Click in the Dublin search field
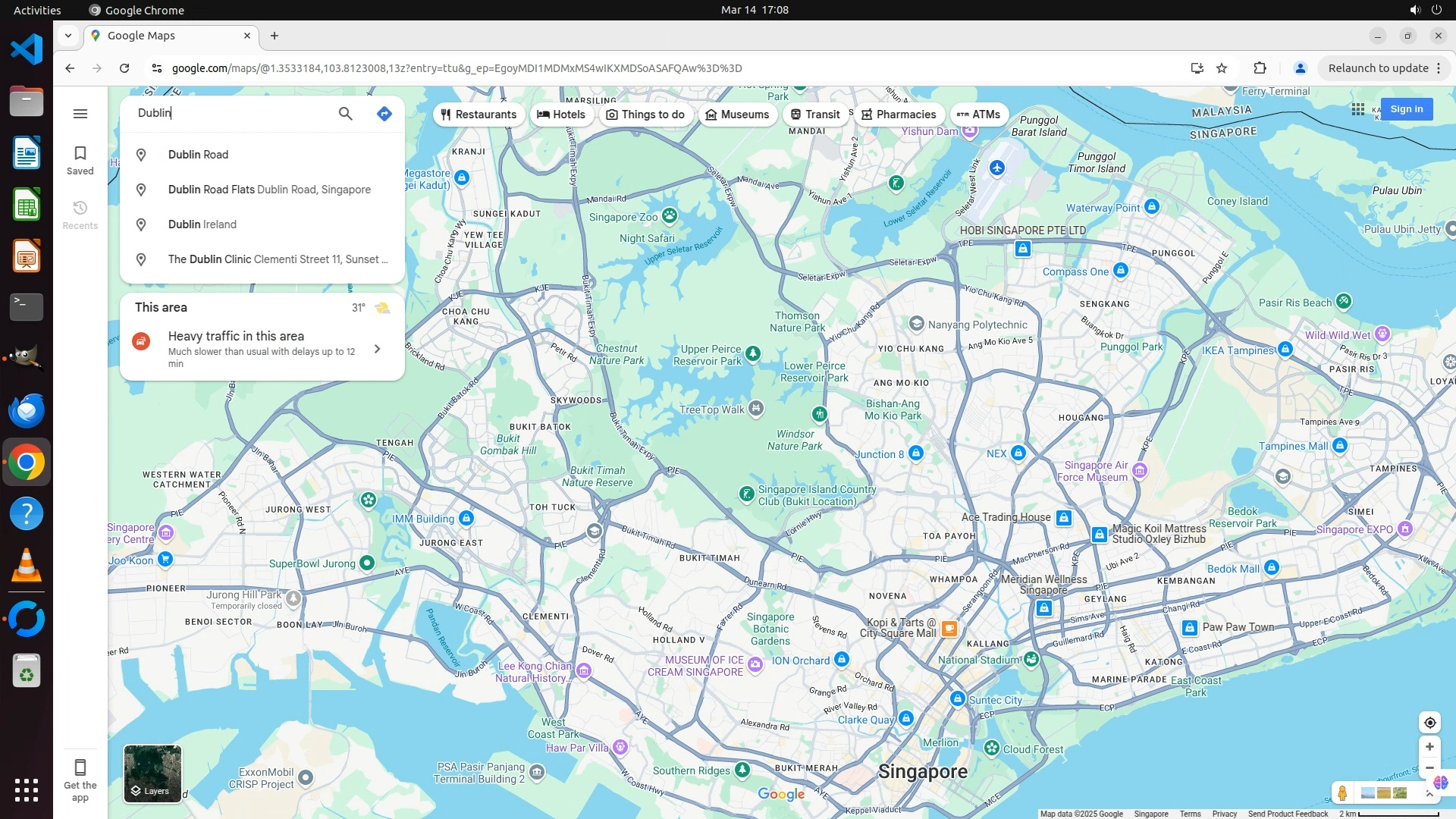The width and height of the screenshot is (1456, 819). coord(227,113)
